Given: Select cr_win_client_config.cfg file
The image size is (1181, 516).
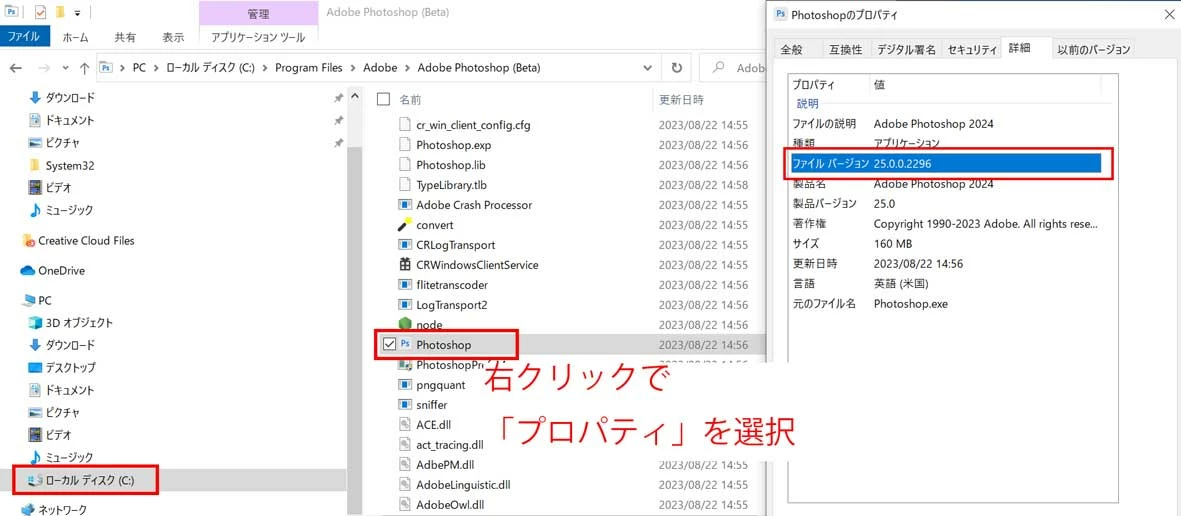Looking at the screenshot, I should point(473,125).
